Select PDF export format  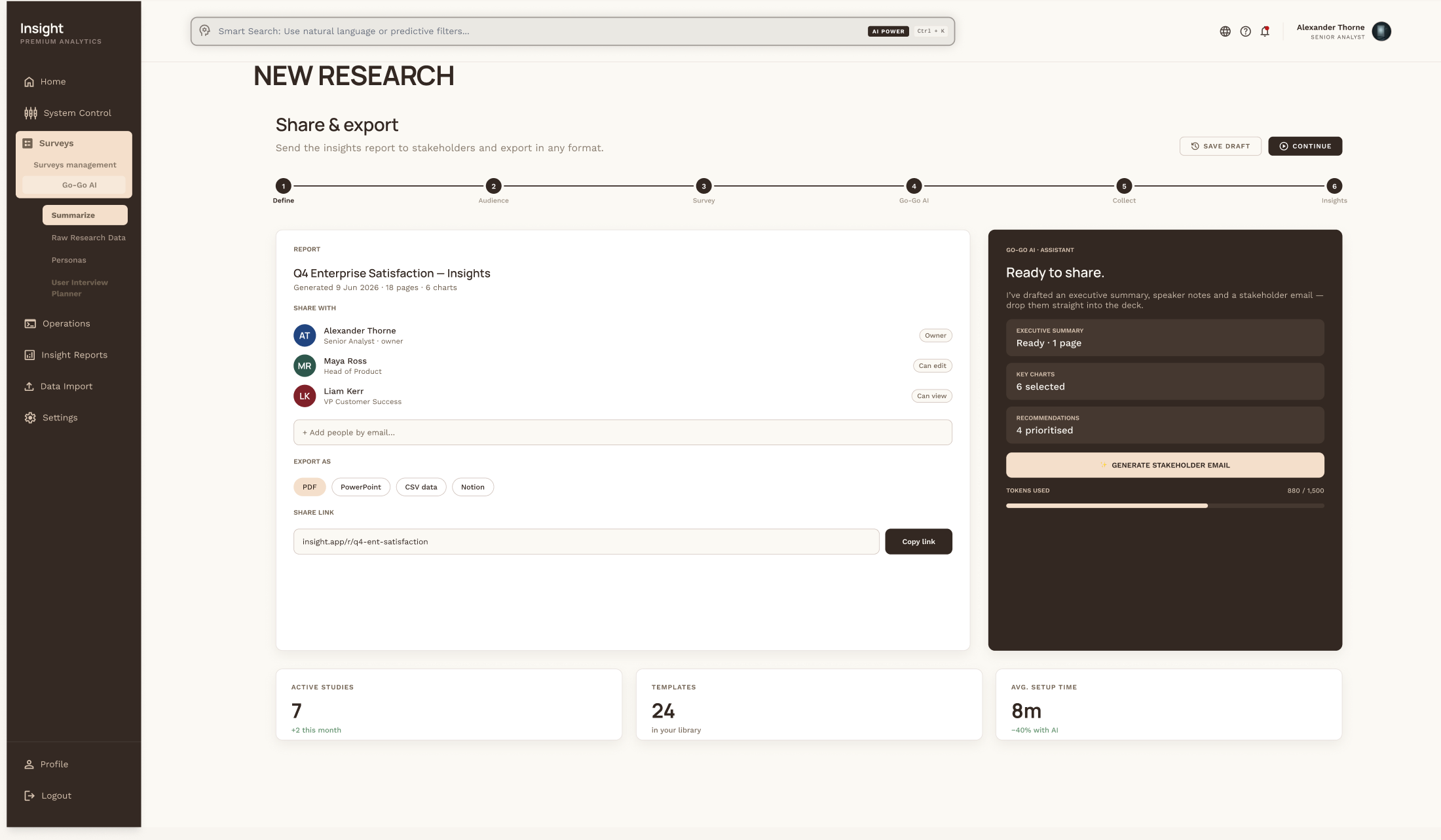pyautogui.click(x=309, y=487)
